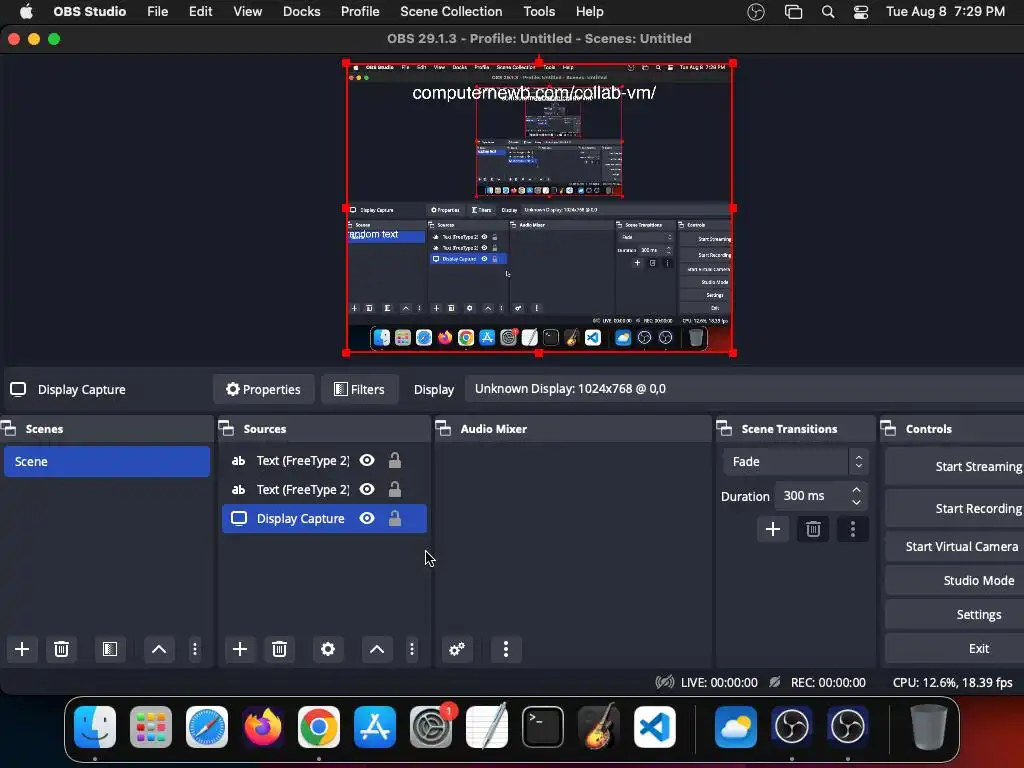Open the Fade transition dropdown

795,462
